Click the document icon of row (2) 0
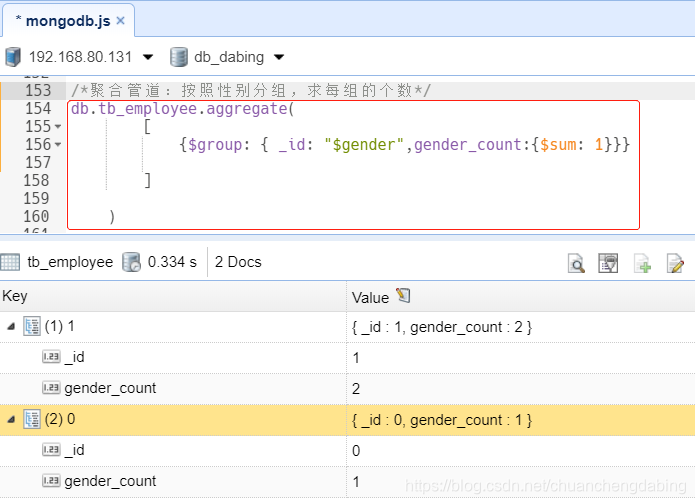 pos(32,419)
